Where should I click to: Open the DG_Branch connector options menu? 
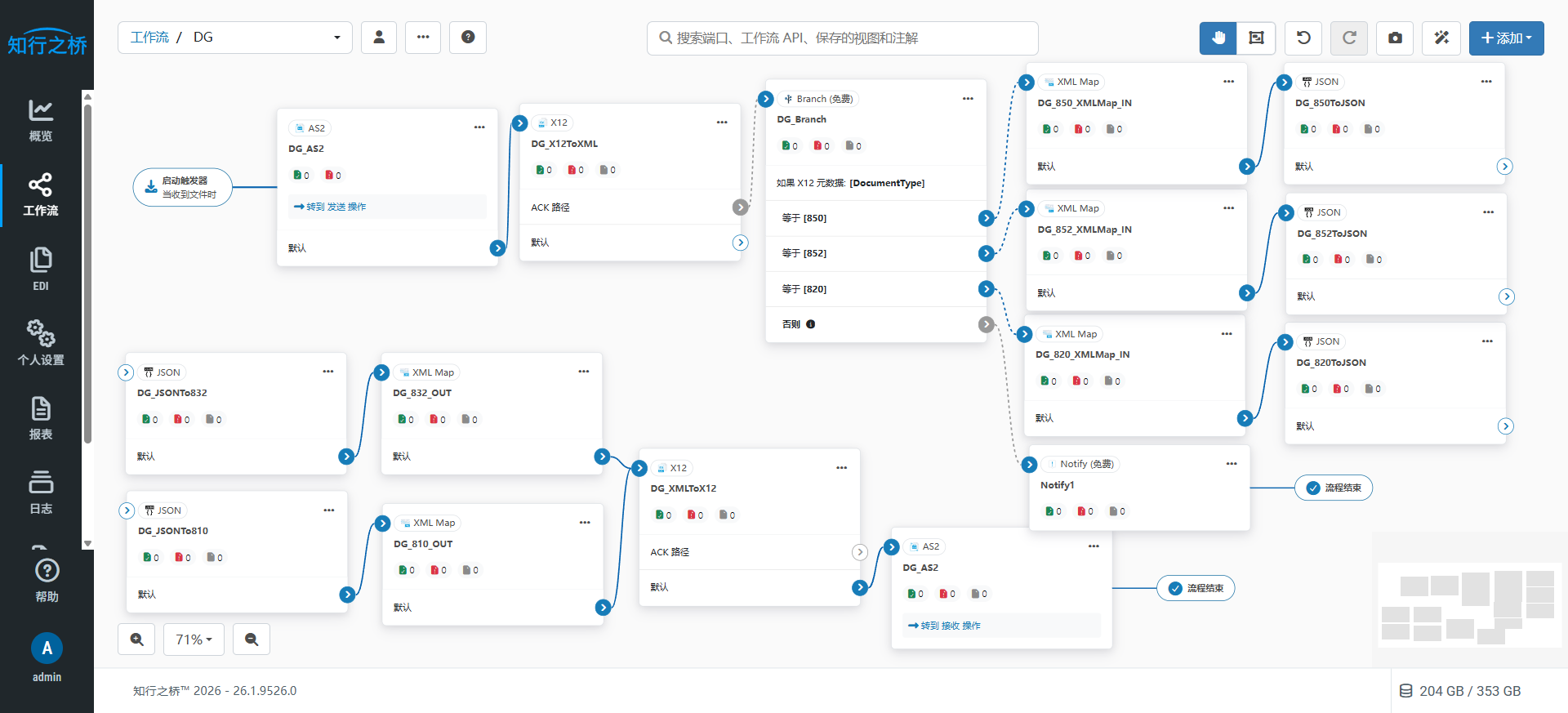968,99
